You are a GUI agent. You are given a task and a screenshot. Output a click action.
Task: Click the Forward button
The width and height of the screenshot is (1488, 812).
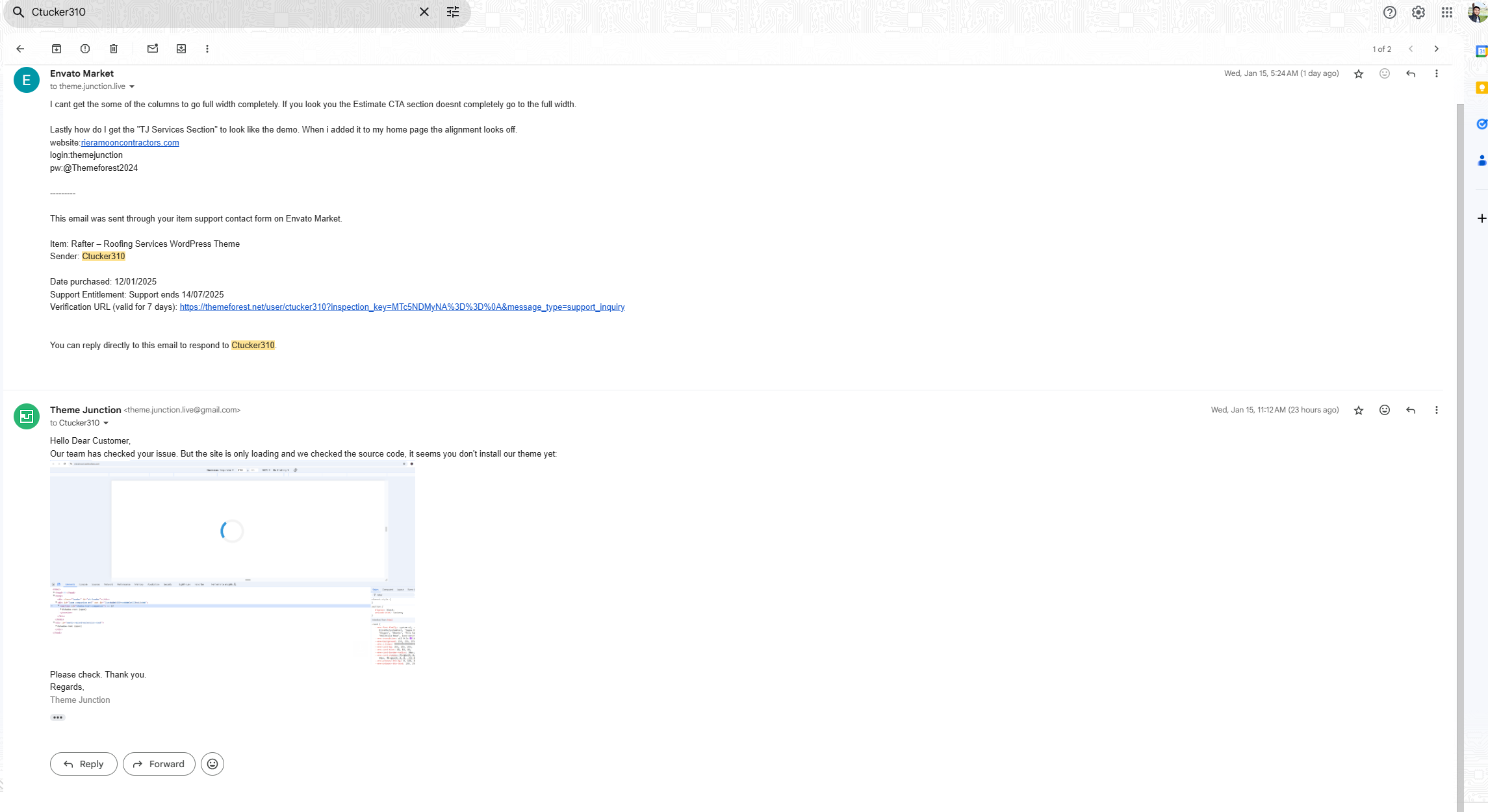coord(159,764)
